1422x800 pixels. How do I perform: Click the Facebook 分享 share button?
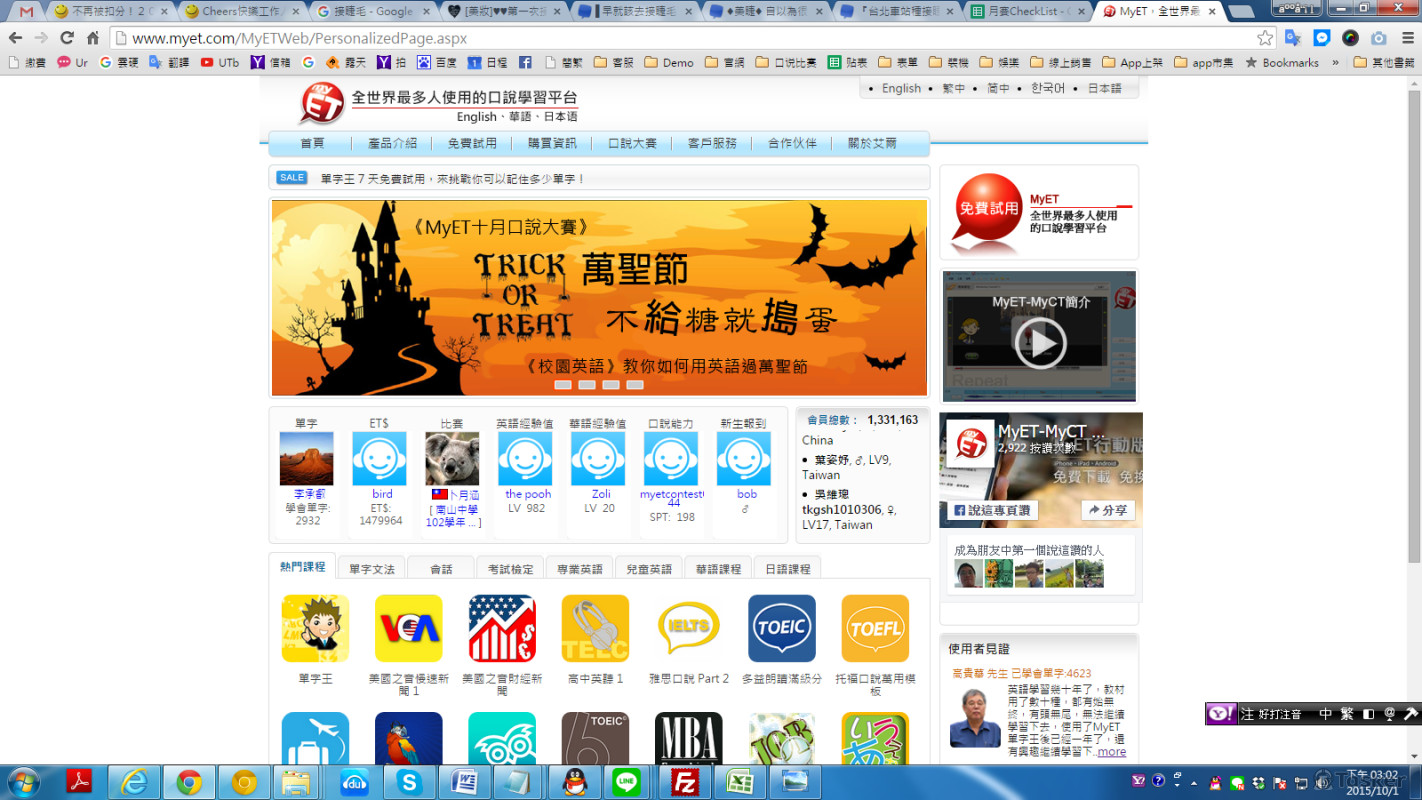coord(1107,510)
